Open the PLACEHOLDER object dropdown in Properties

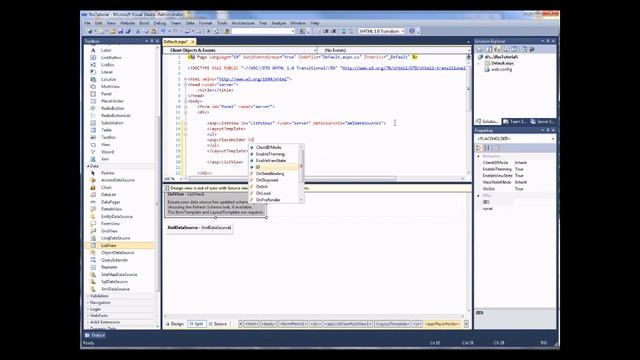(515, 139)
